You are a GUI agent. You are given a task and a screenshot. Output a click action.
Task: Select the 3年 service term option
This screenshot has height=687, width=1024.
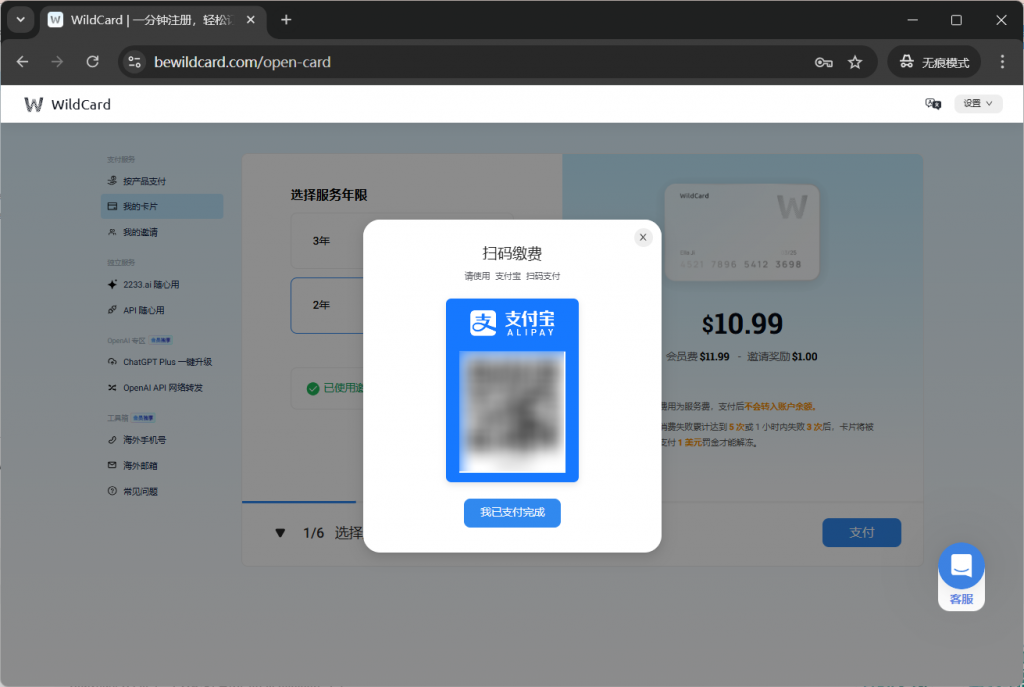(x=327, y=241)
